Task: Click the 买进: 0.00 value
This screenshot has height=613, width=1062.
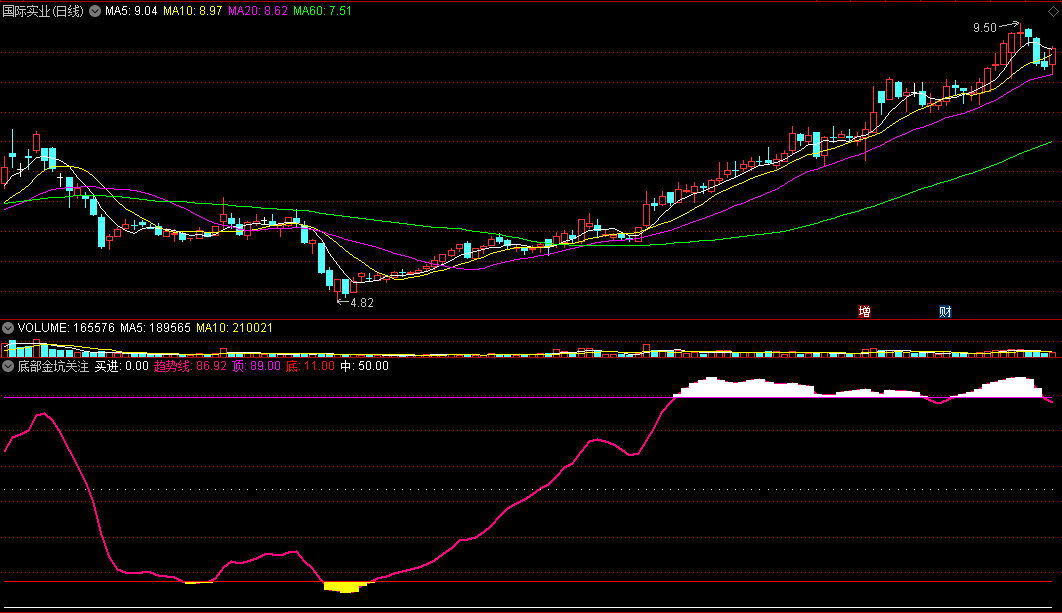Action: click(121, 366)
